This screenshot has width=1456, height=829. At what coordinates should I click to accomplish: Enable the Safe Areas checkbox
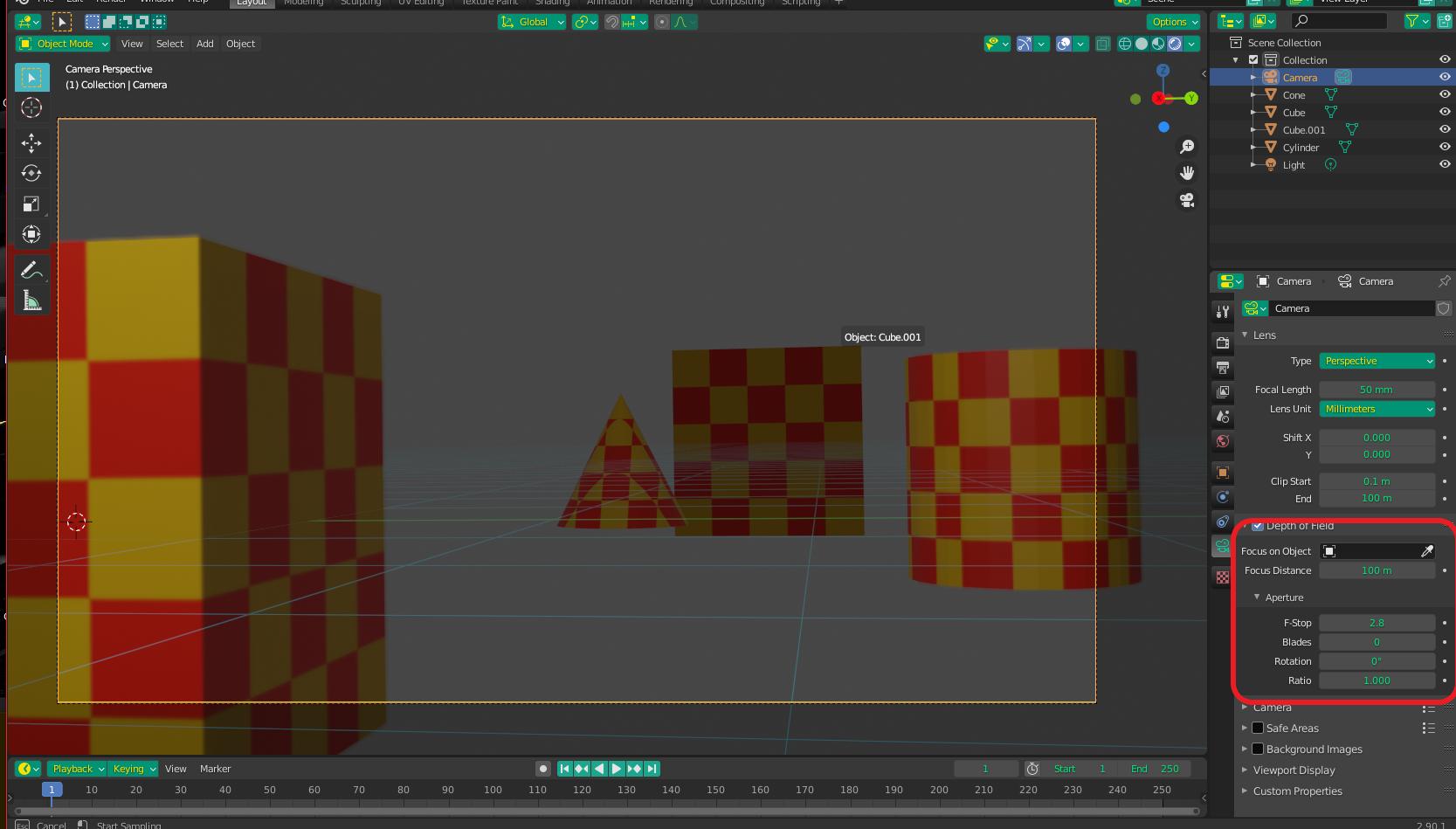pos(1258,728)
